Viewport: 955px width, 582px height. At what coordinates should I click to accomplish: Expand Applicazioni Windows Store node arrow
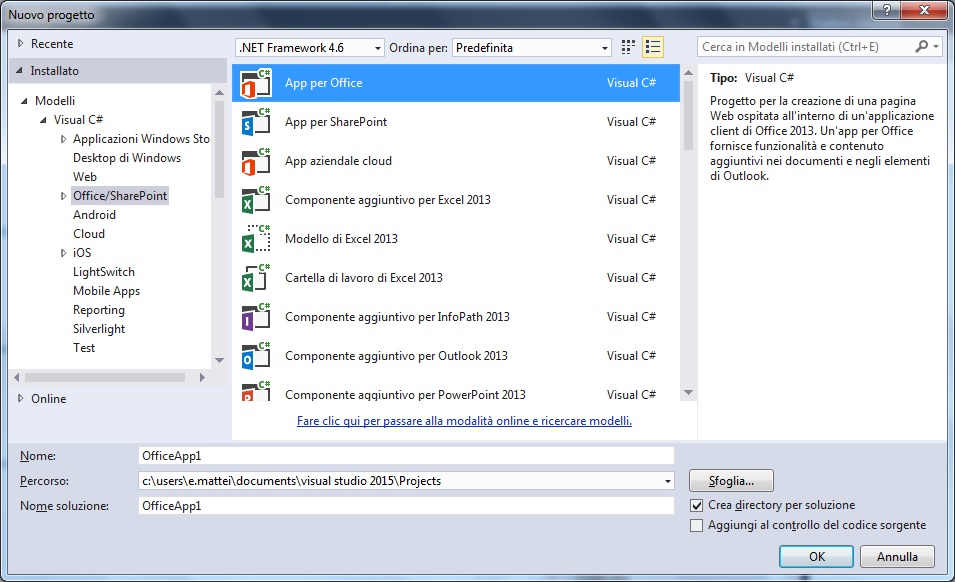pyautogui.click(x=63, y=139)
